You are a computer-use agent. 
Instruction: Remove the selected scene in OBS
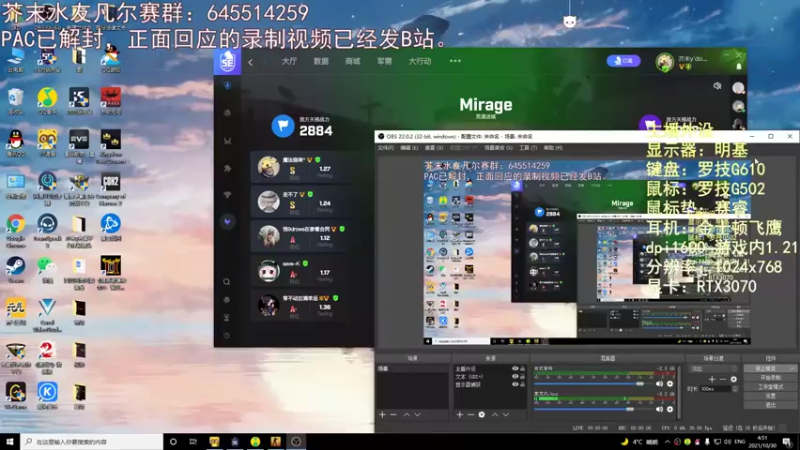point(393,415)
